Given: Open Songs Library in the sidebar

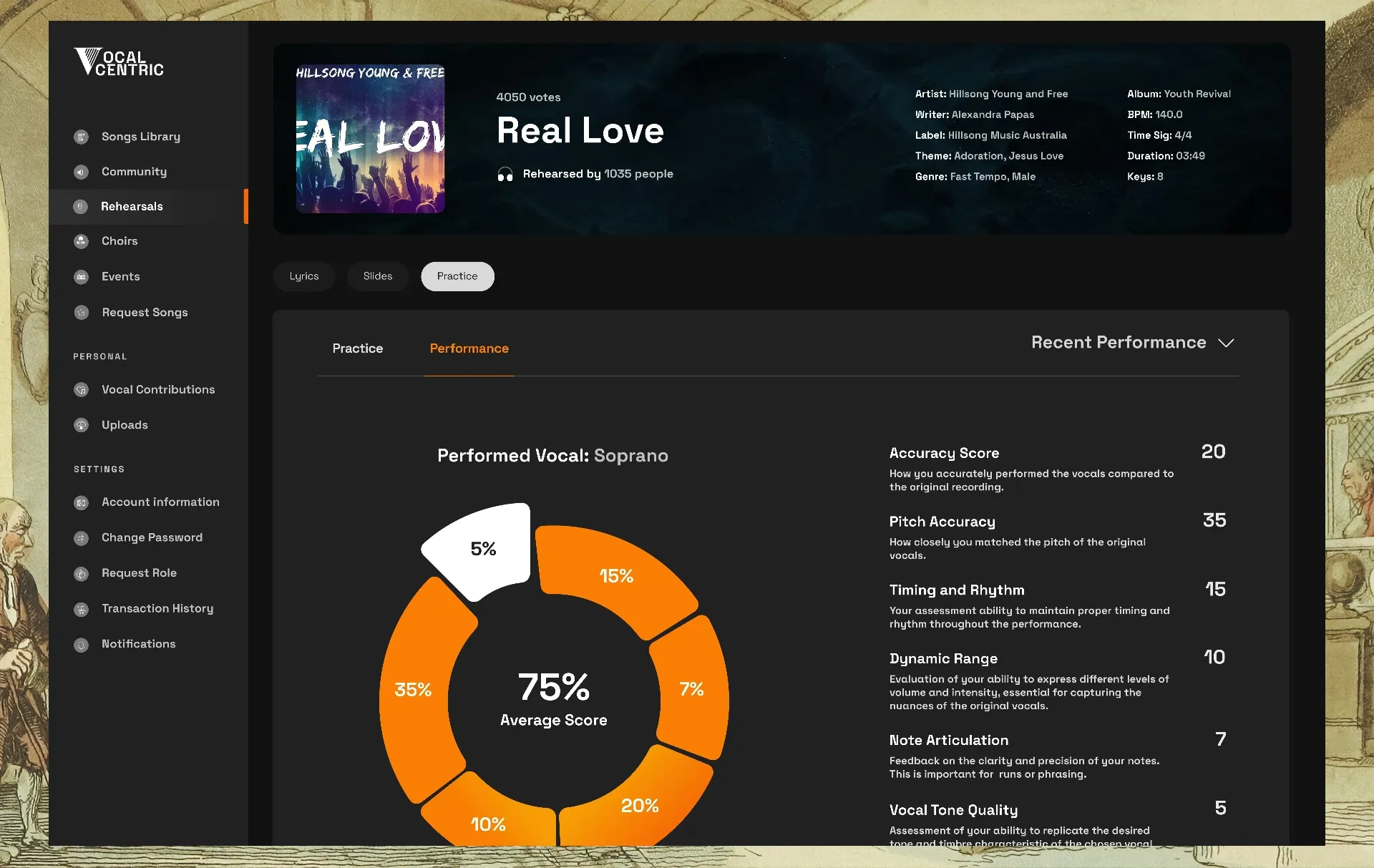Looking at the screenshot, I should 141,137.
